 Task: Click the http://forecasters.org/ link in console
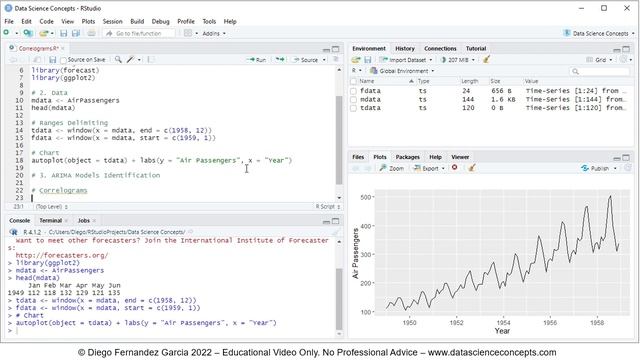point(62,256)
